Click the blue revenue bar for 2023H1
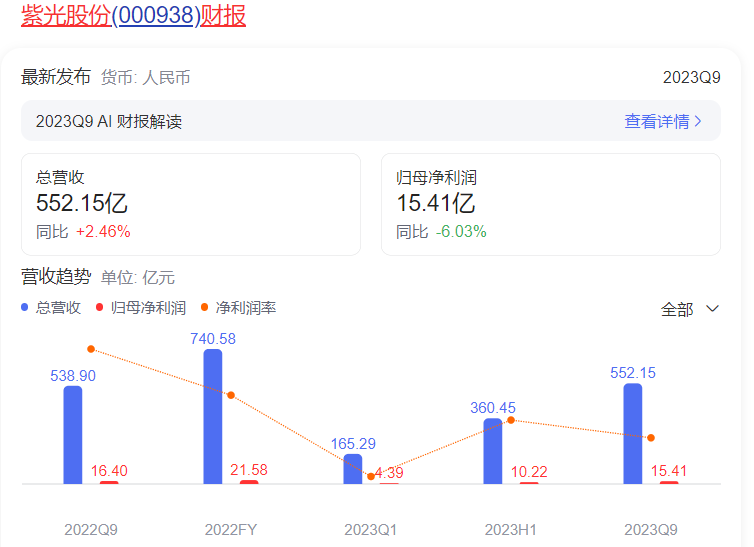 click(x=493, y=451)
